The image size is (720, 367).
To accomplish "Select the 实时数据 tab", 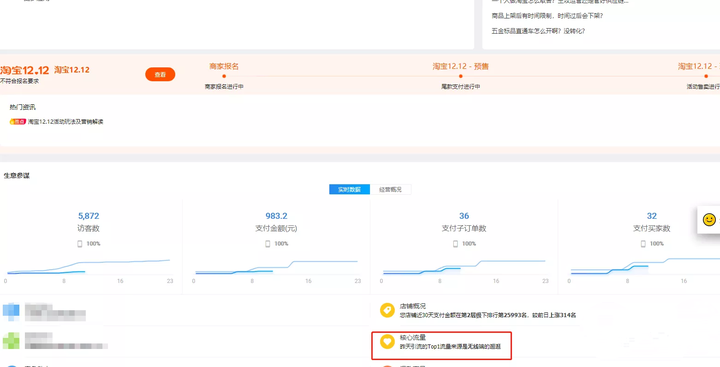I will coord(349,189).
